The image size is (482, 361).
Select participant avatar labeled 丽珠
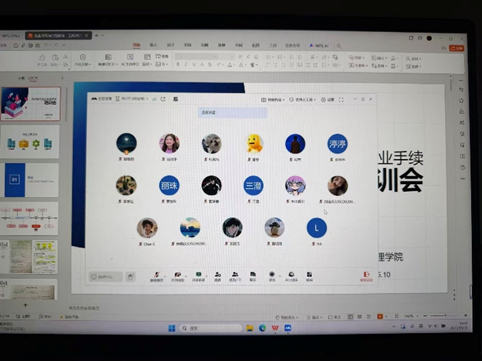(169, 186)
